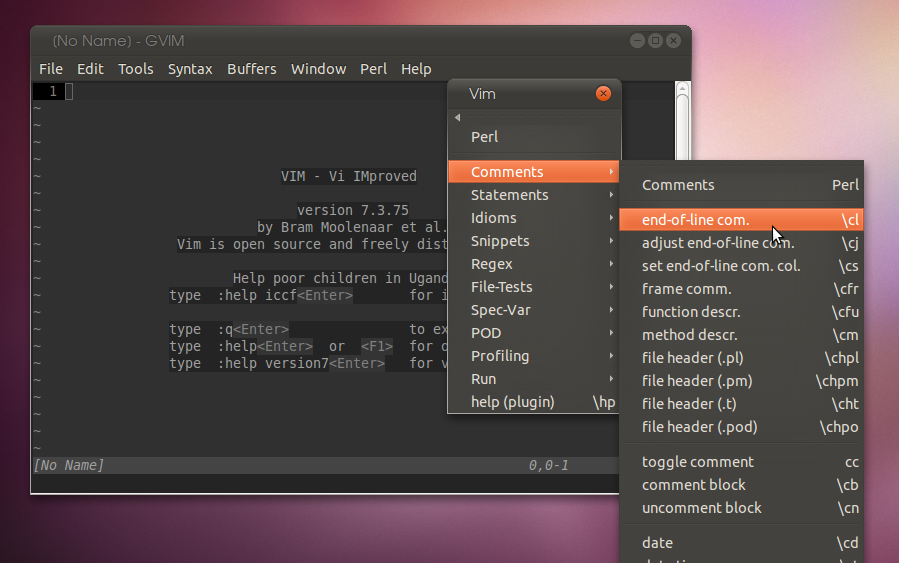Image resolution: width=899 pixels, height=563 pixels.
Task: Click the 0,0-1 cursor position indicator
Action: [x=548, y=465]
